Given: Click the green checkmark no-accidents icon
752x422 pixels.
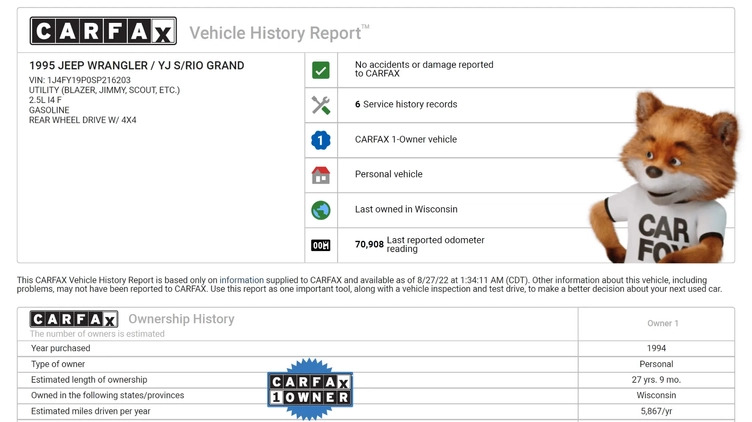Looking at the screenshot, I should tap(321, 70).
